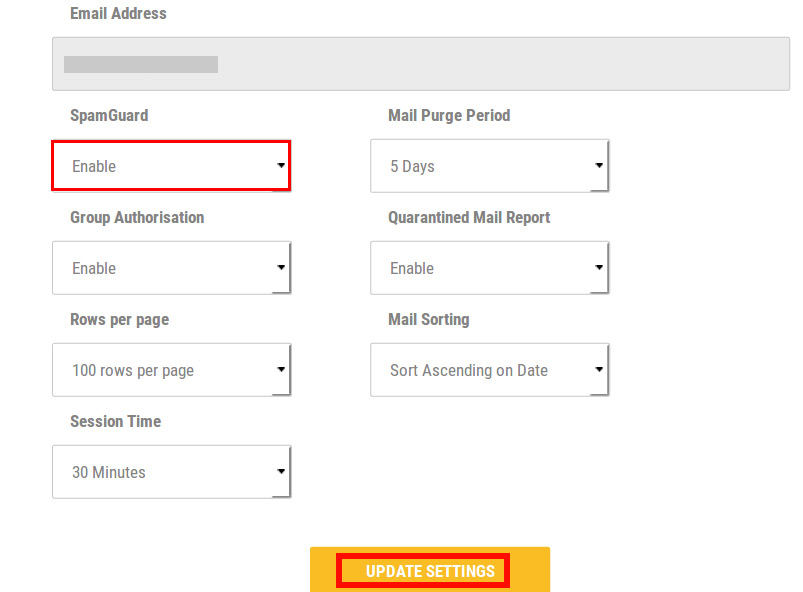Click the Email Address input field
This screenshot has height=592, width=803.
click(x=420, y=64)
